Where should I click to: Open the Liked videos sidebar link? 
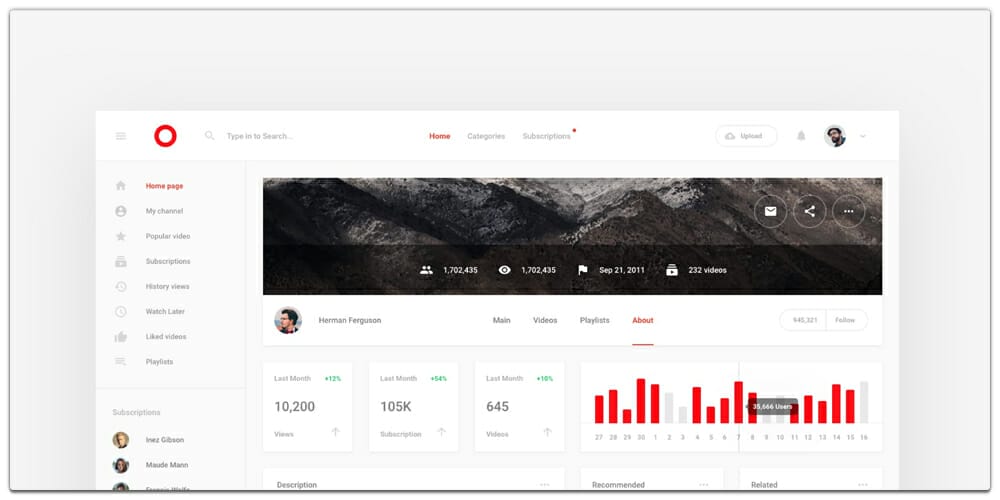[x=166, y=337]
